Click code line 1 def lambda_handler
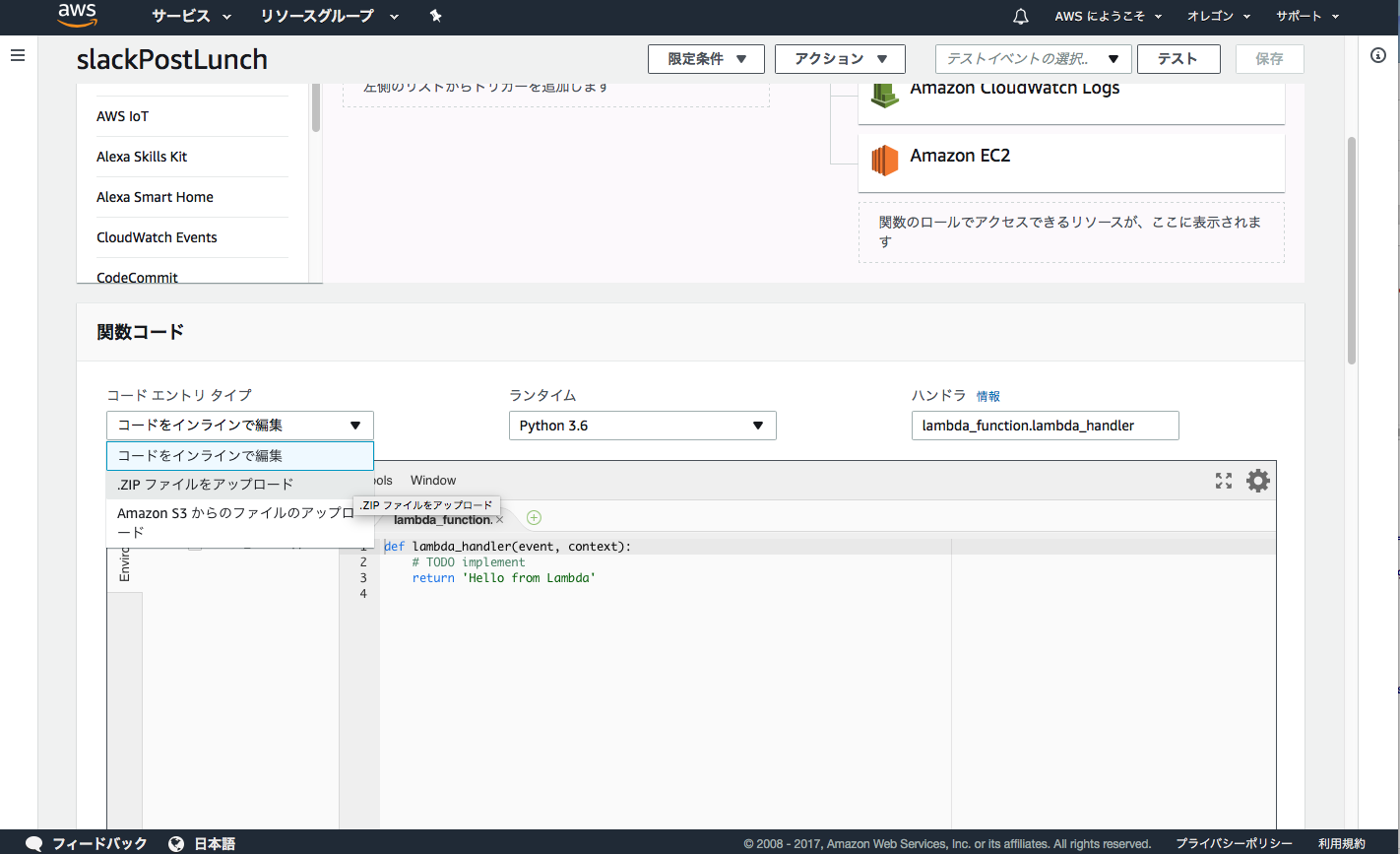 (507, 547)
